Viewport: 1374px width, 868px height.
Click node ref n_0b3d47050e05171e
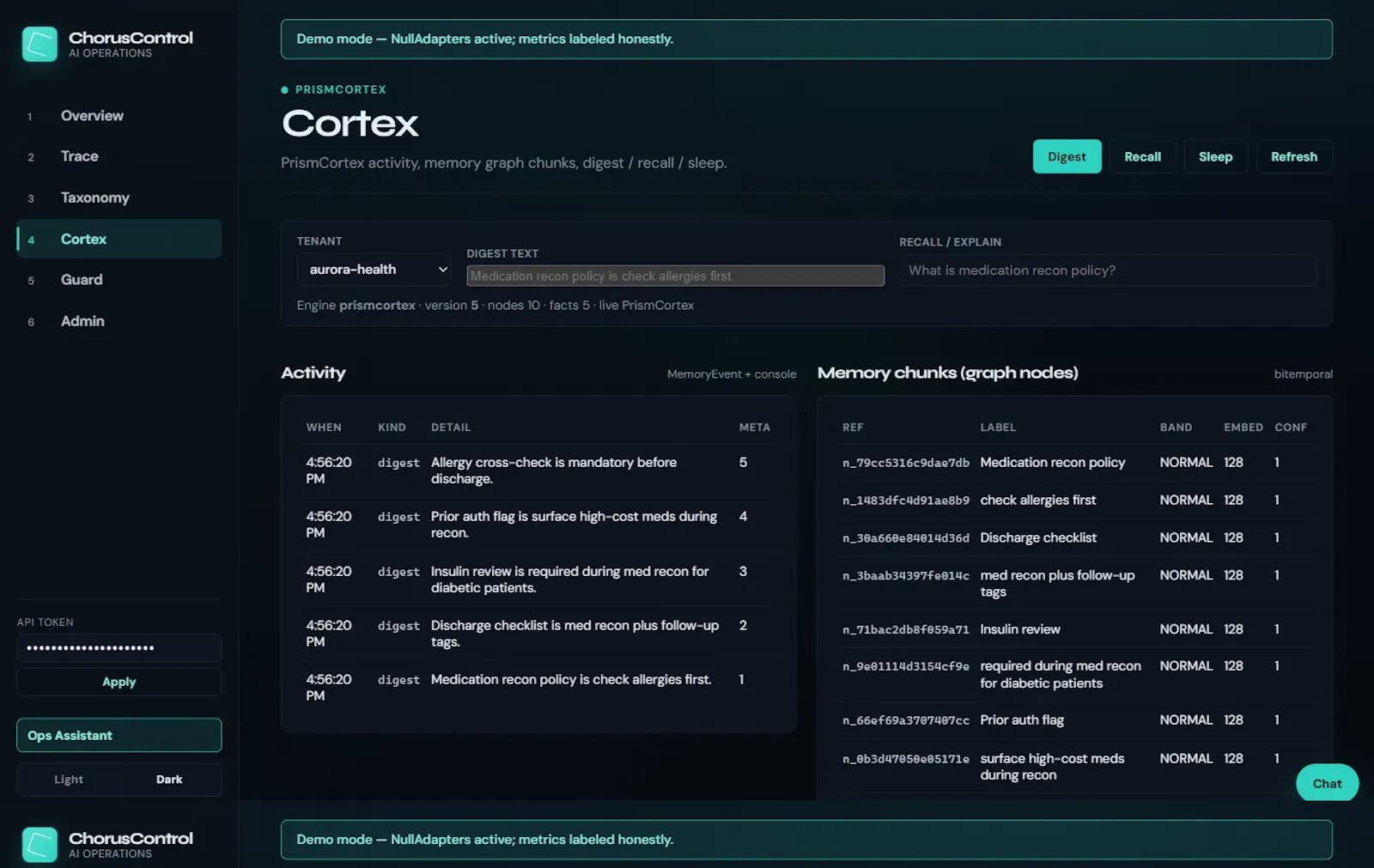[905, 759]
